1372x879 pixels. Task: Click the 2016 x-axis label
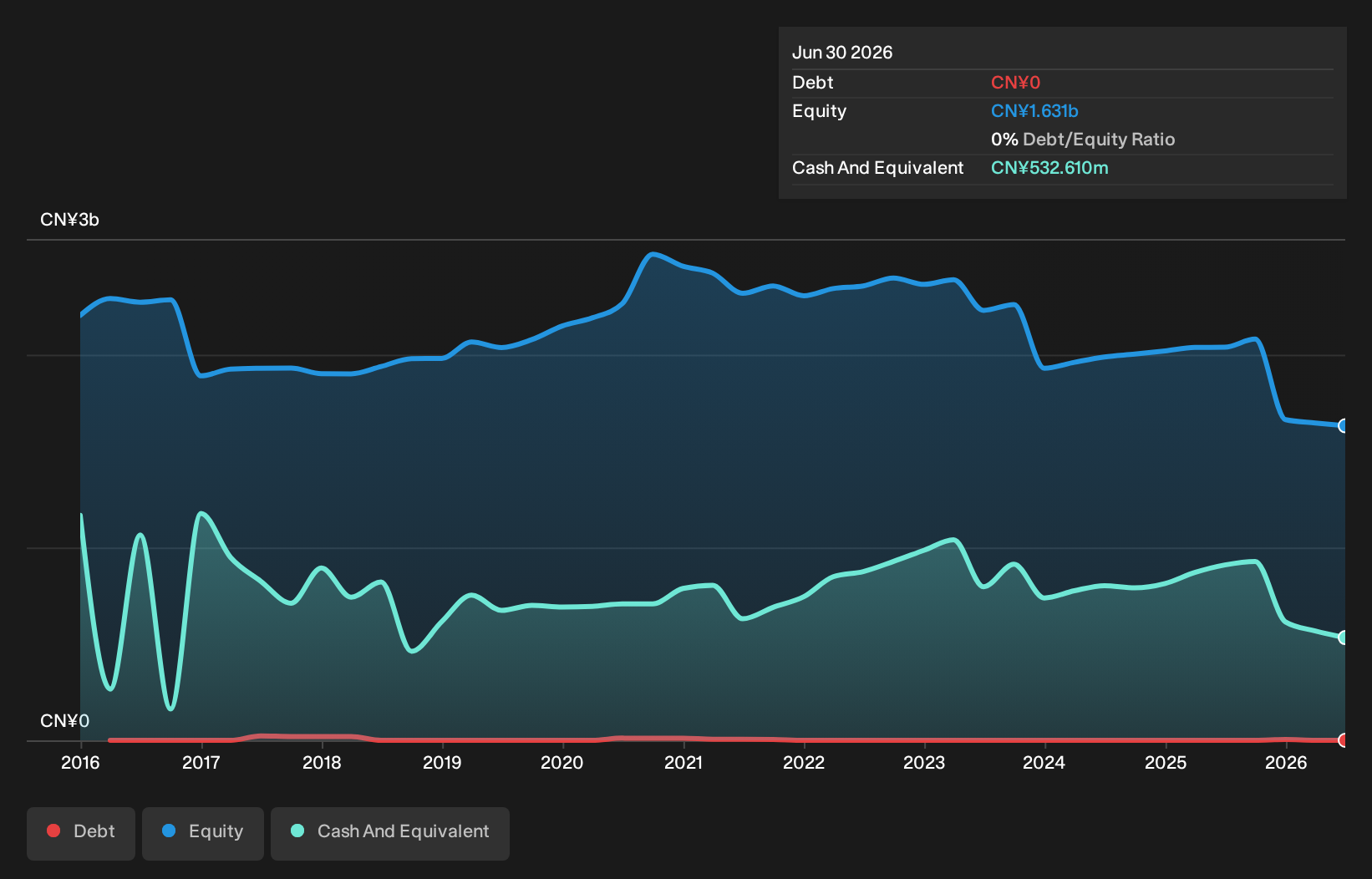click(80, 762)
